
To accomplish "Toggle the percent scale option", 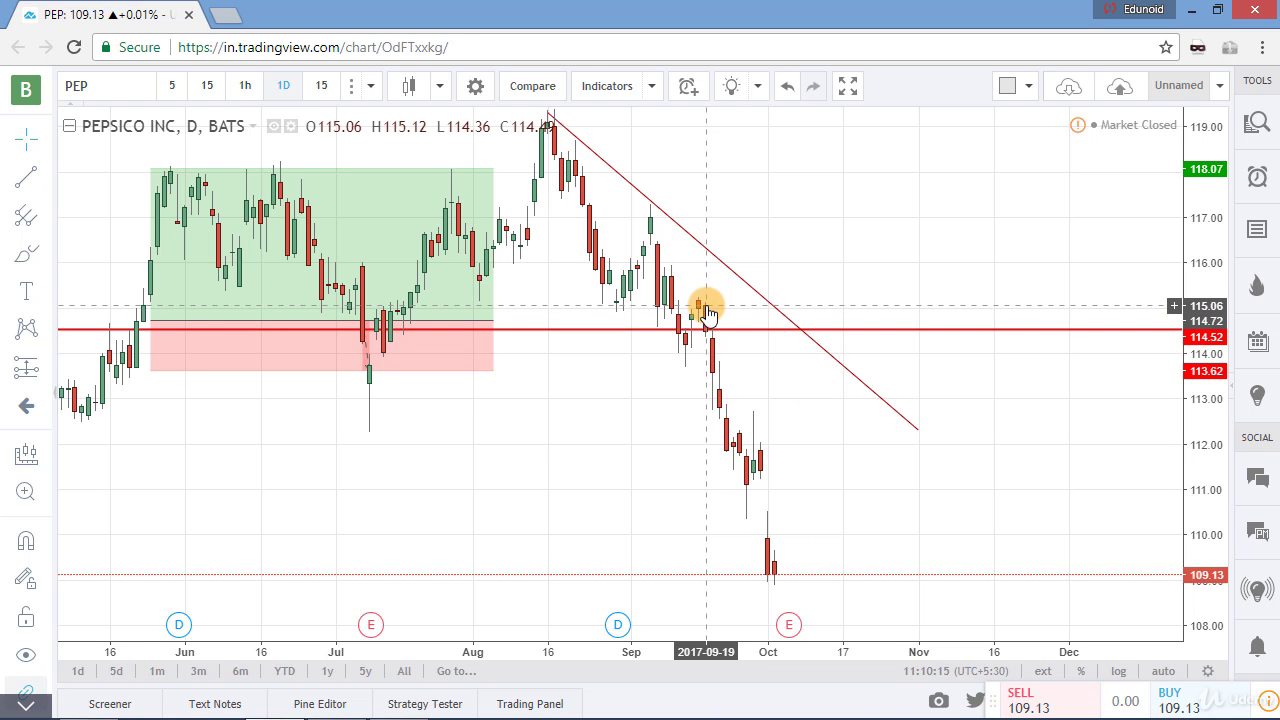I will [x=1081, y=671].
